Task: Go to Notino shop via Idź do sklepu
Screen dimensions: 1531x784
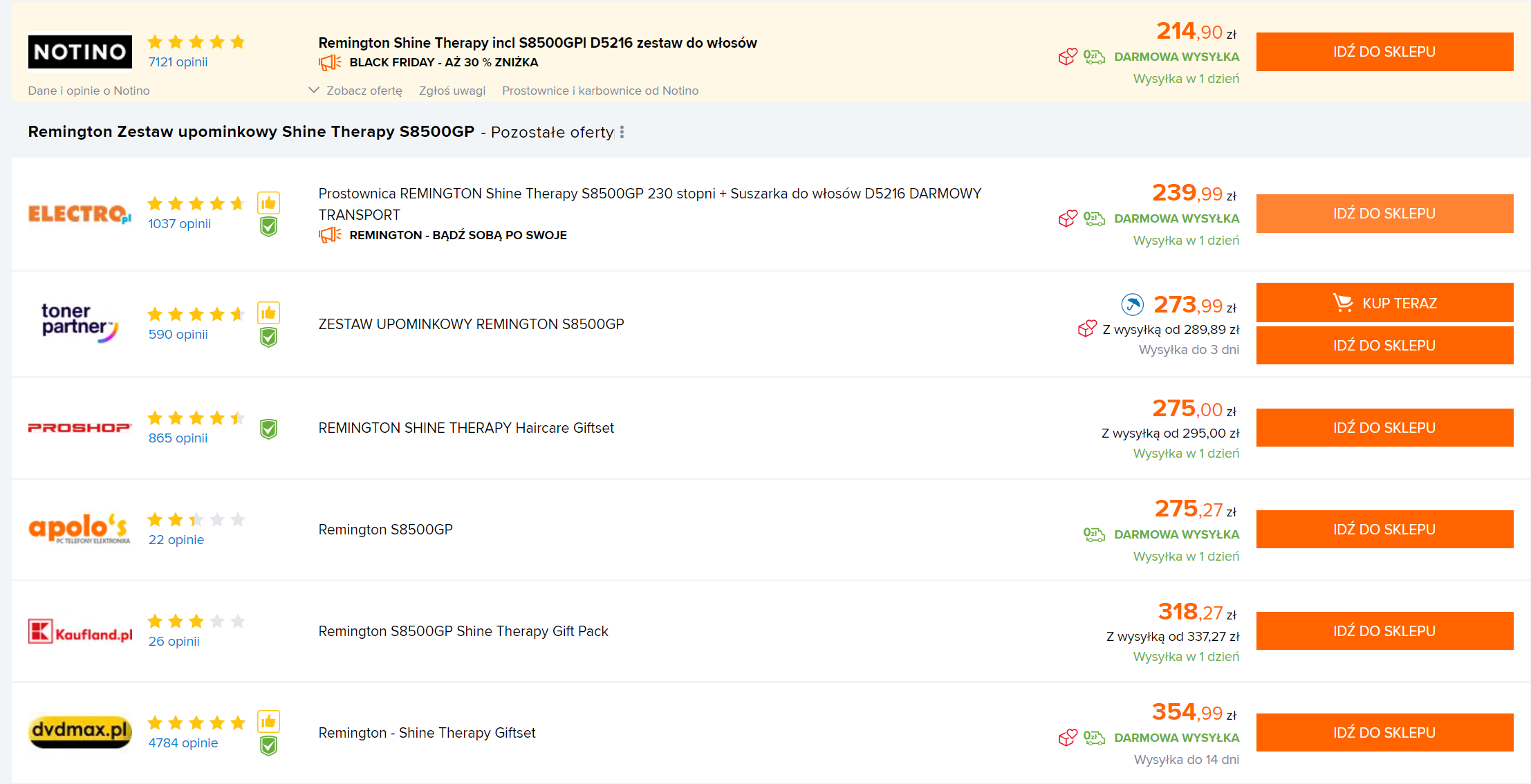Action: click(1384, 52)
